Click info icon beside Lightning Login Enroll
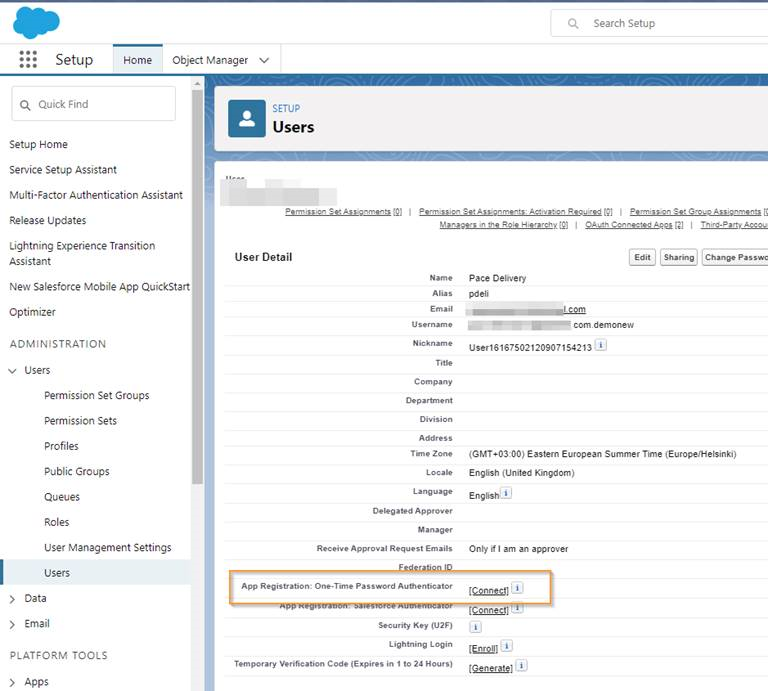The height and width of the screenshot is (691, 768). (507, 646)
